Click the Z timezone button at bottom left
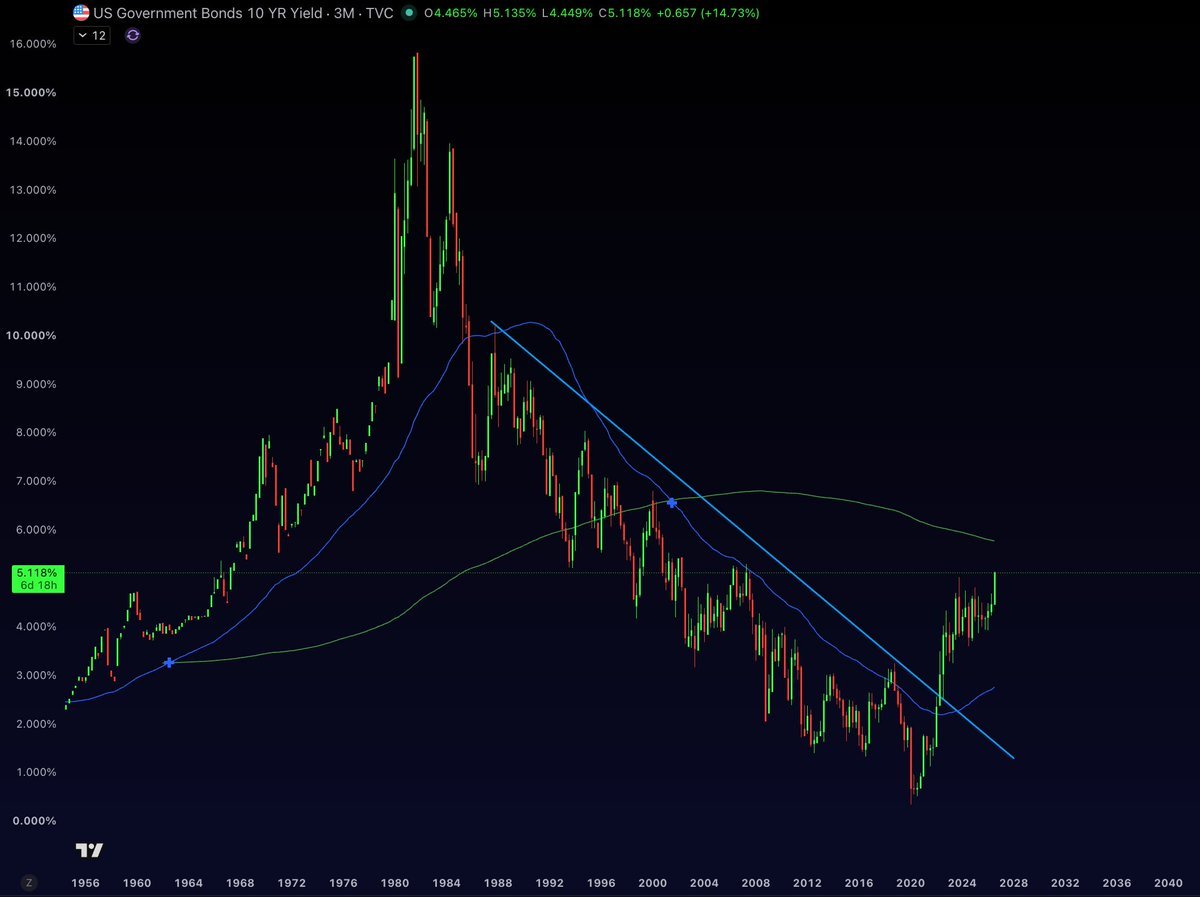 [29, 883]
